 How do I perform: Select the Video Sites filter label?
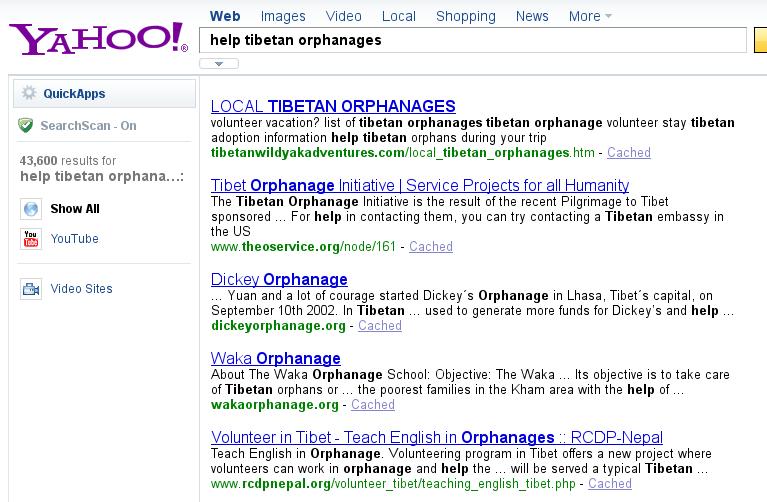click(x=82, y=289)
